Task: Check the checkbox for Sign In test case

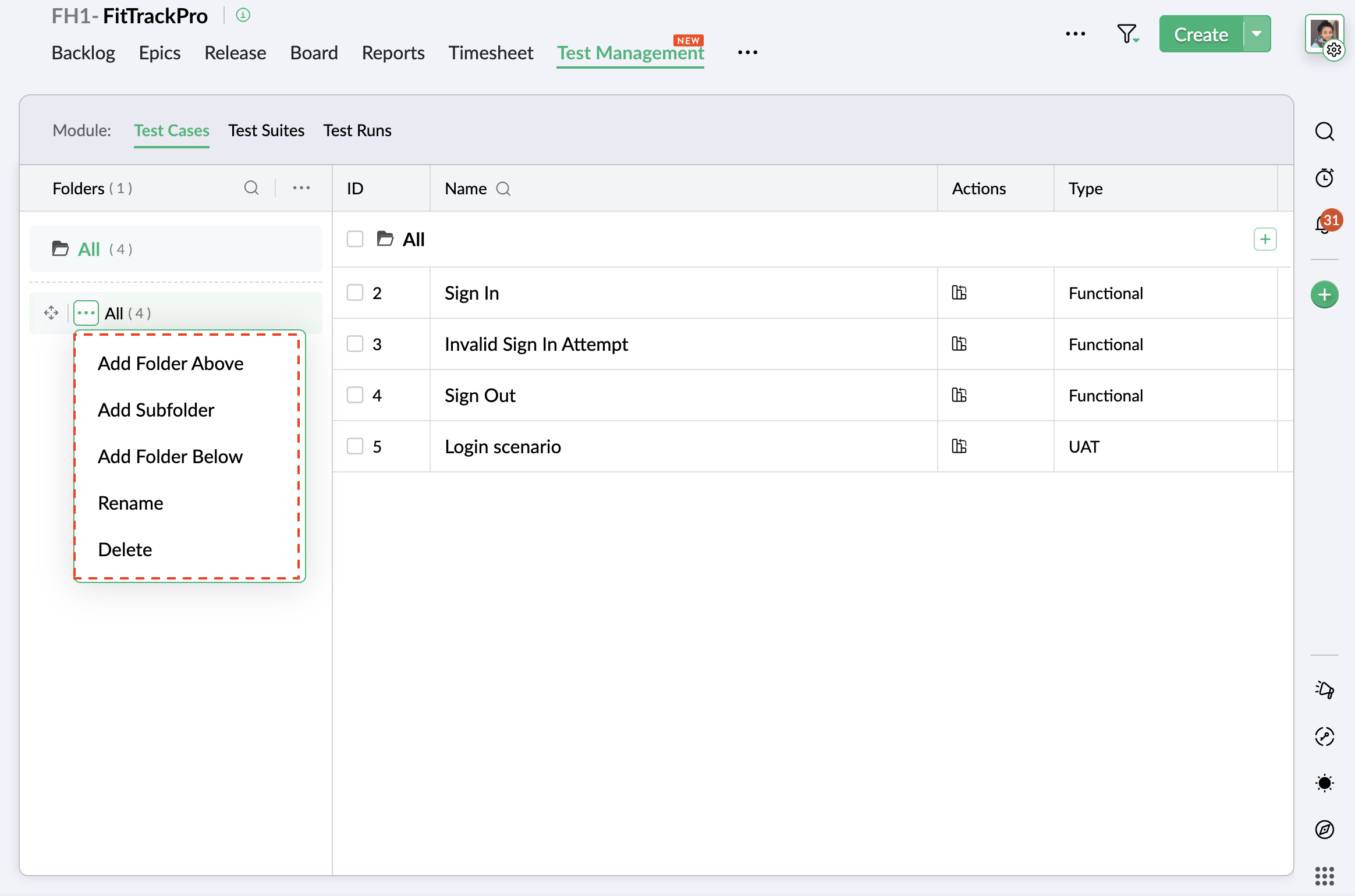Action: point(354,293)
